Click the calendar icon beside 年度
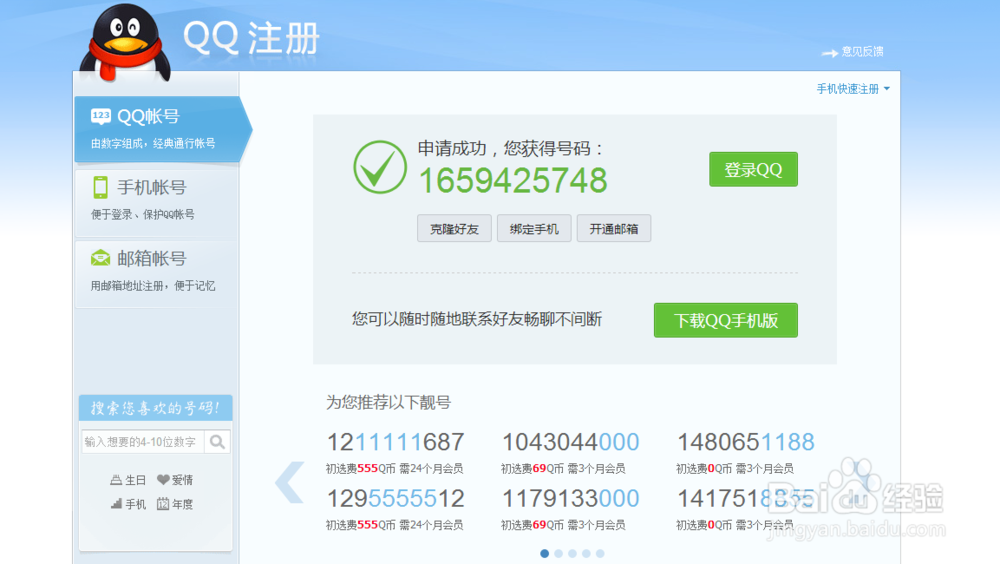This screenshot has width=1000, height=564. (163, 504)
